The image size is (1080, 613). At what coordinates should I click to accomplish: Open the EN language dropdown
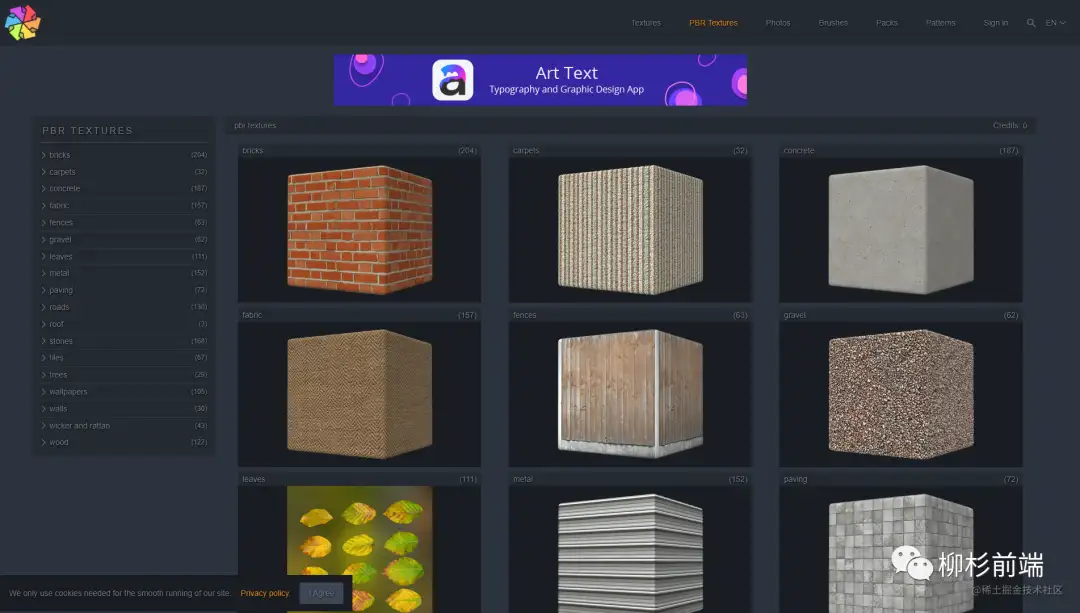(1056, 23)
